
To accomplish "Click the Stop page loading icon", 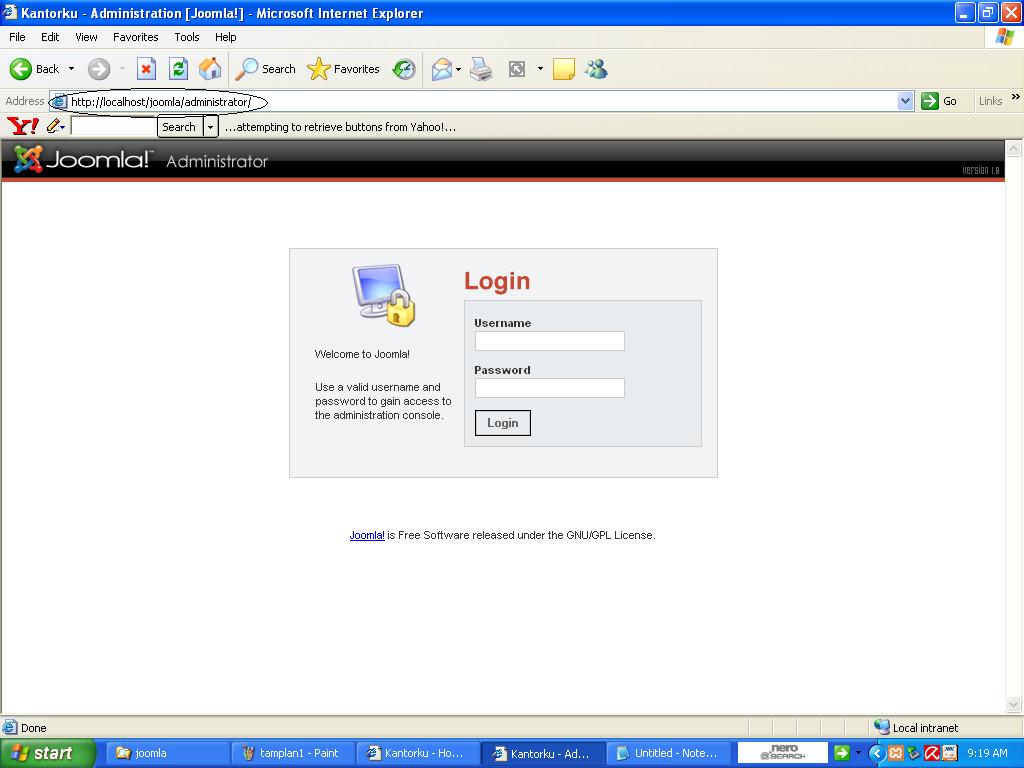I will coord(146,69).
